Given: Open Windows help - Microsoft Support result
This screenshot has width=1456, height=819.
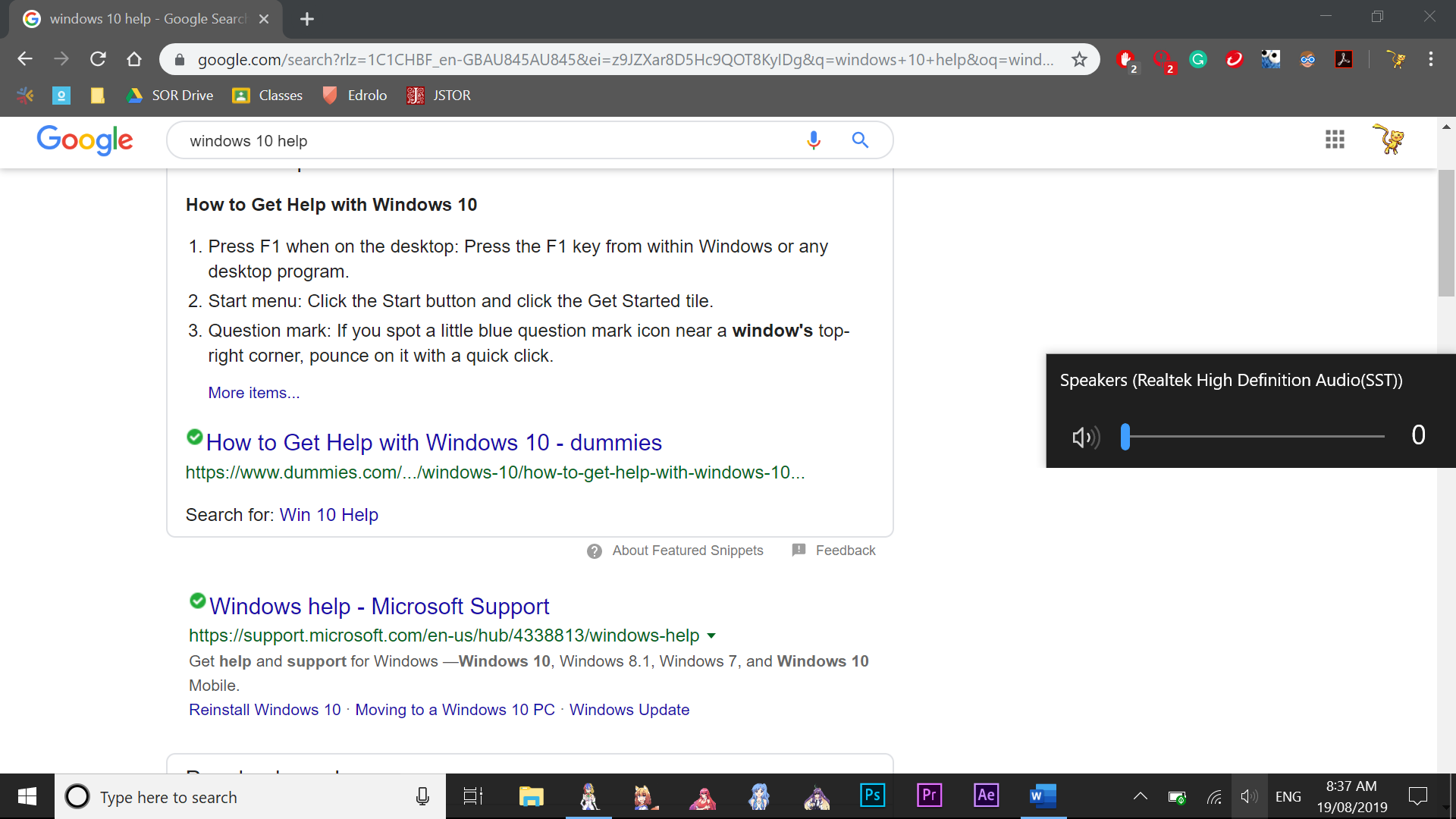Looking at the screenshot, I should click(x=379, y=606).
